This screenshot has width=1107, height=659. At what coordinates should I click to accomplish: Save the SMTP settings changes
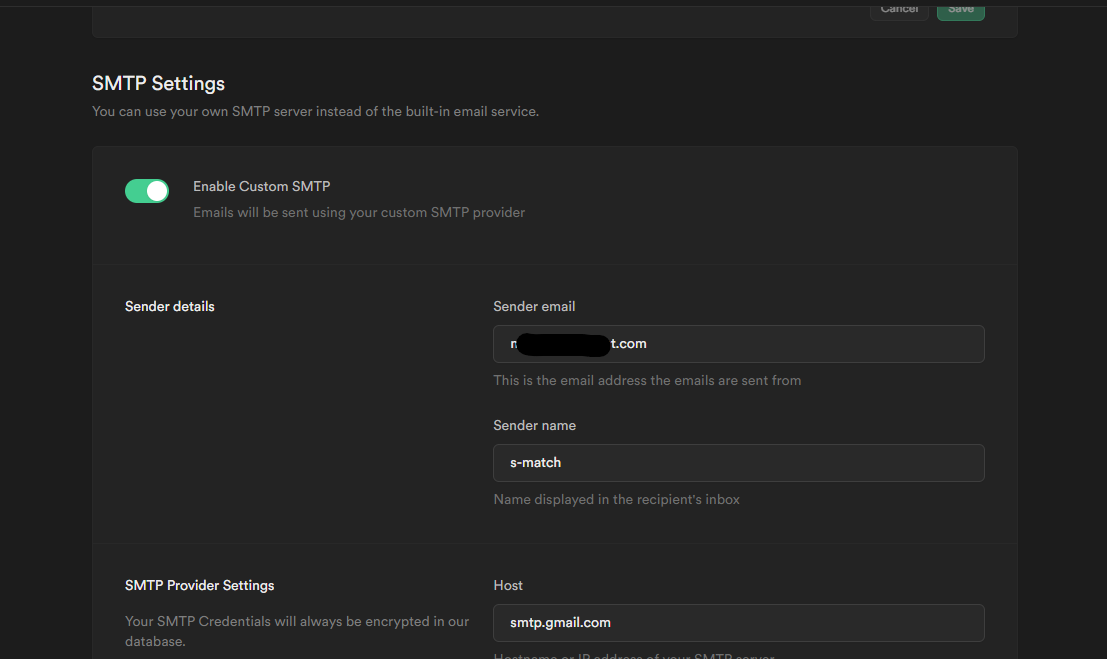point(960,8)
